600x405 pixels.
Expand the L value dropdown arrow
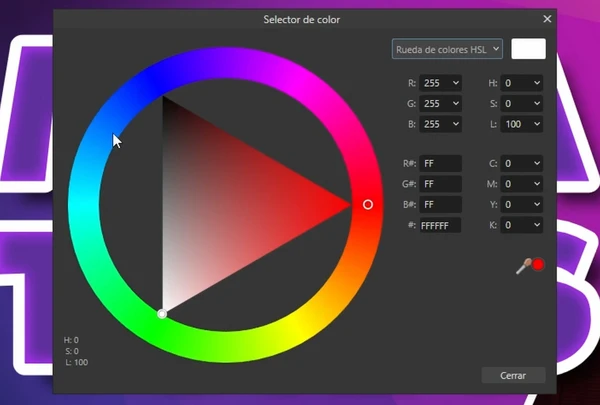tap(537, 124)
